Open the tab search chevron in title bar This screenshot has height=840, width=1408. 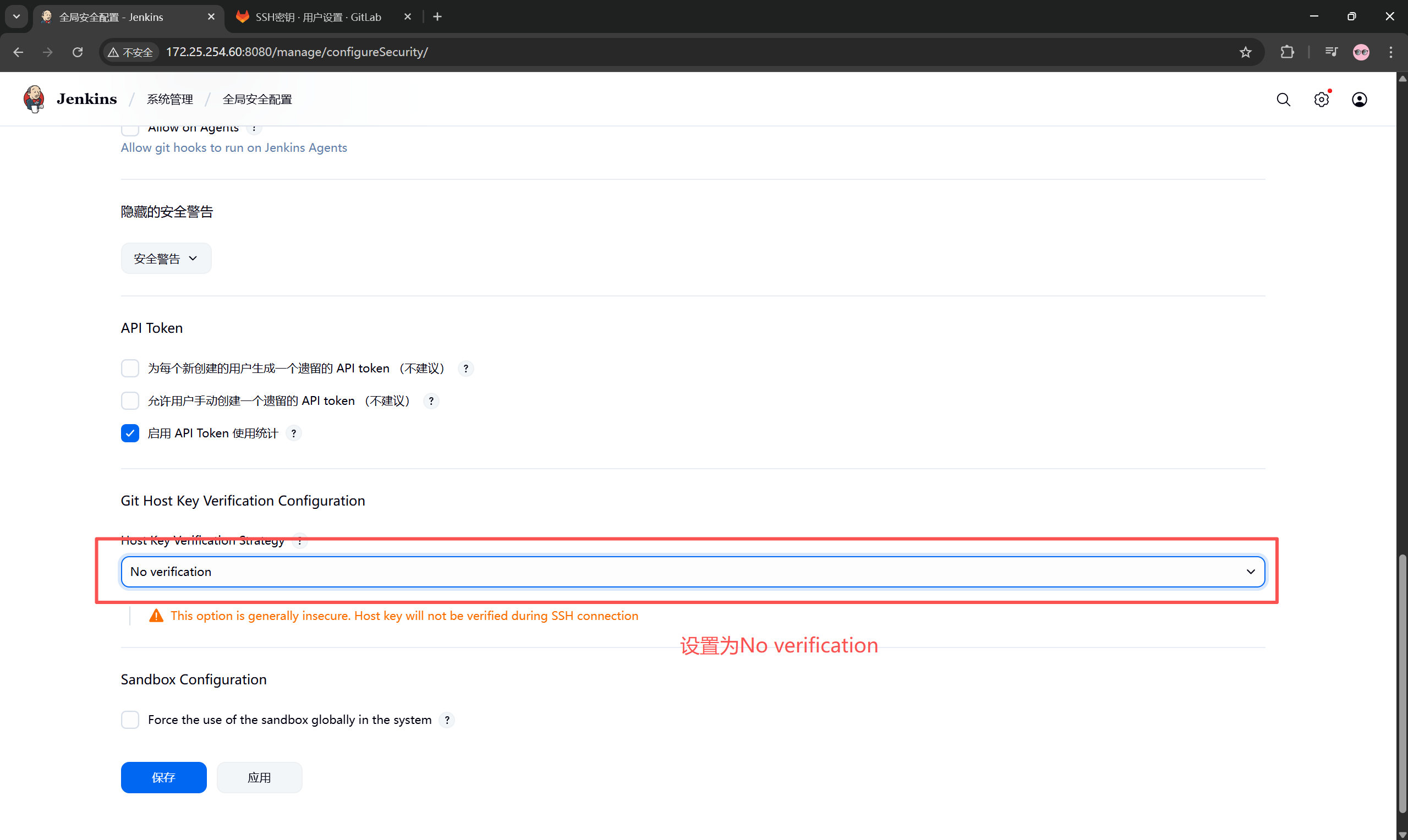pos(17,17)
